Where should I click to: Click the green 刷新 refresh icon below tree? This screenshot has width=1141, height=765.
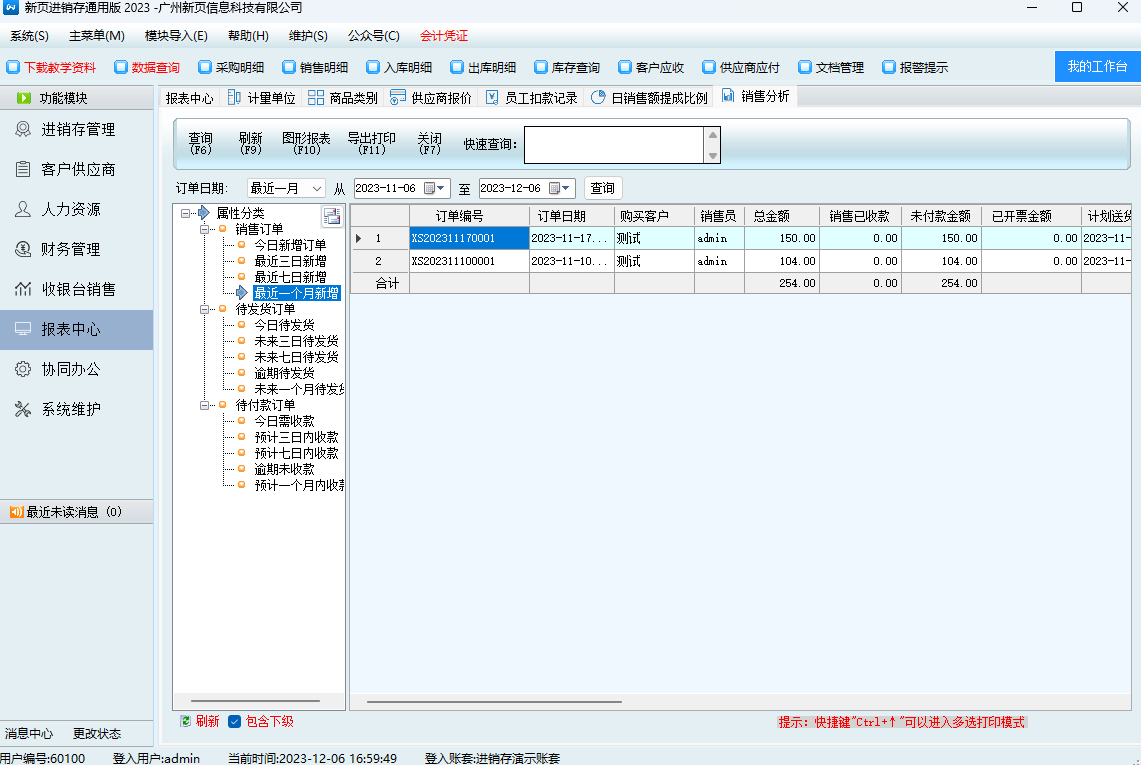(x=186, y=721)
